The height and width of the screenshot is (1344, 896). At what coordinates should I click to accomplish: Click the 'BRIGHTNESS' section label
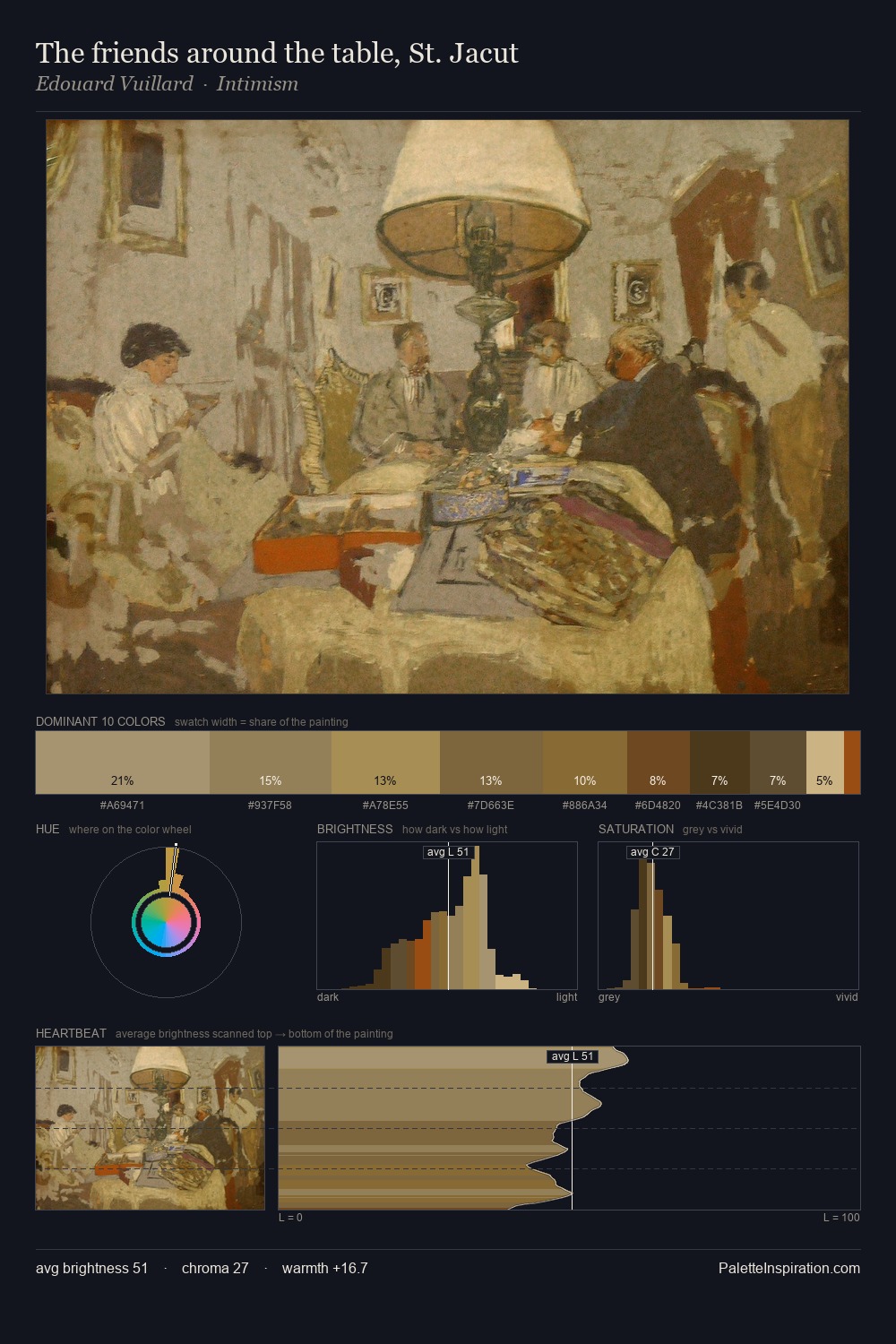(x=355, y=829)
